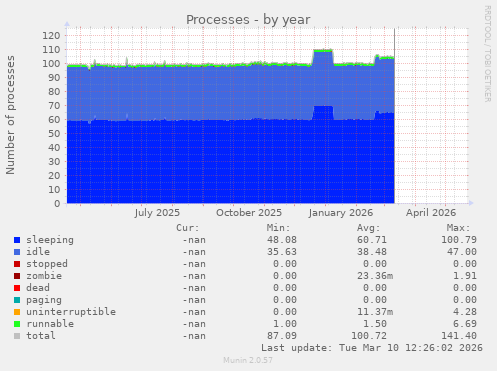Viewport: 497px width, 371px height.
Task: Click the uninterruptible legend color swatch
Action: click(17, 312)
